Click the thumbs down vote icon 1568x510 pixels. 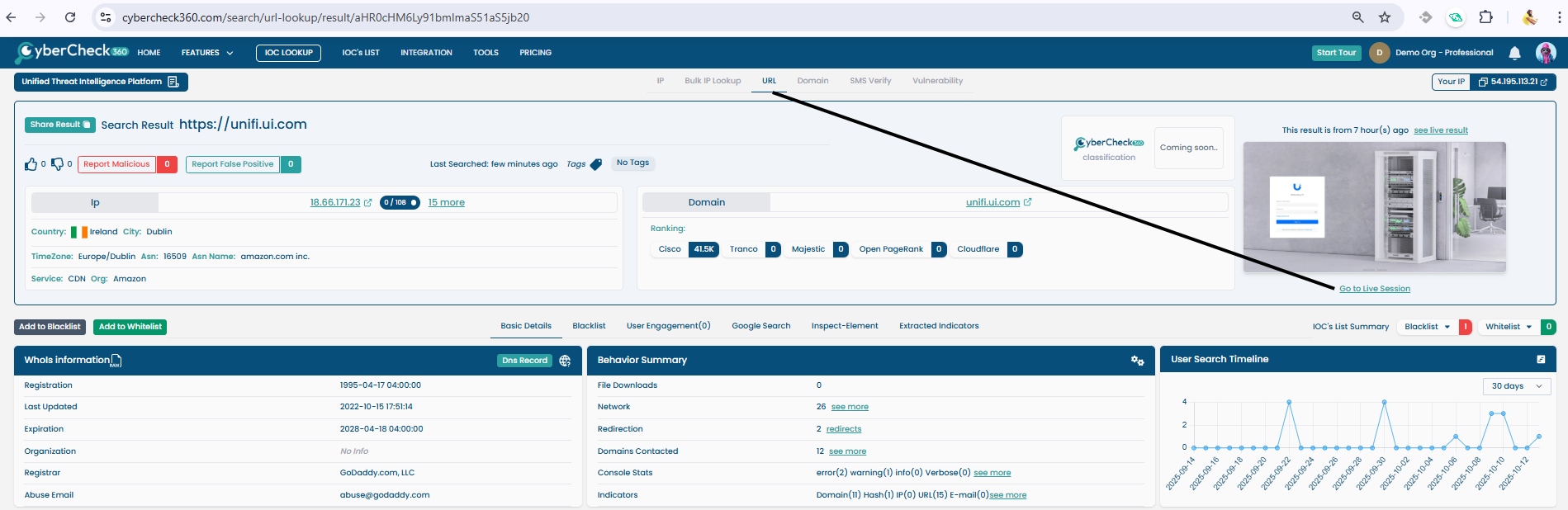click(x=57, y=164)
